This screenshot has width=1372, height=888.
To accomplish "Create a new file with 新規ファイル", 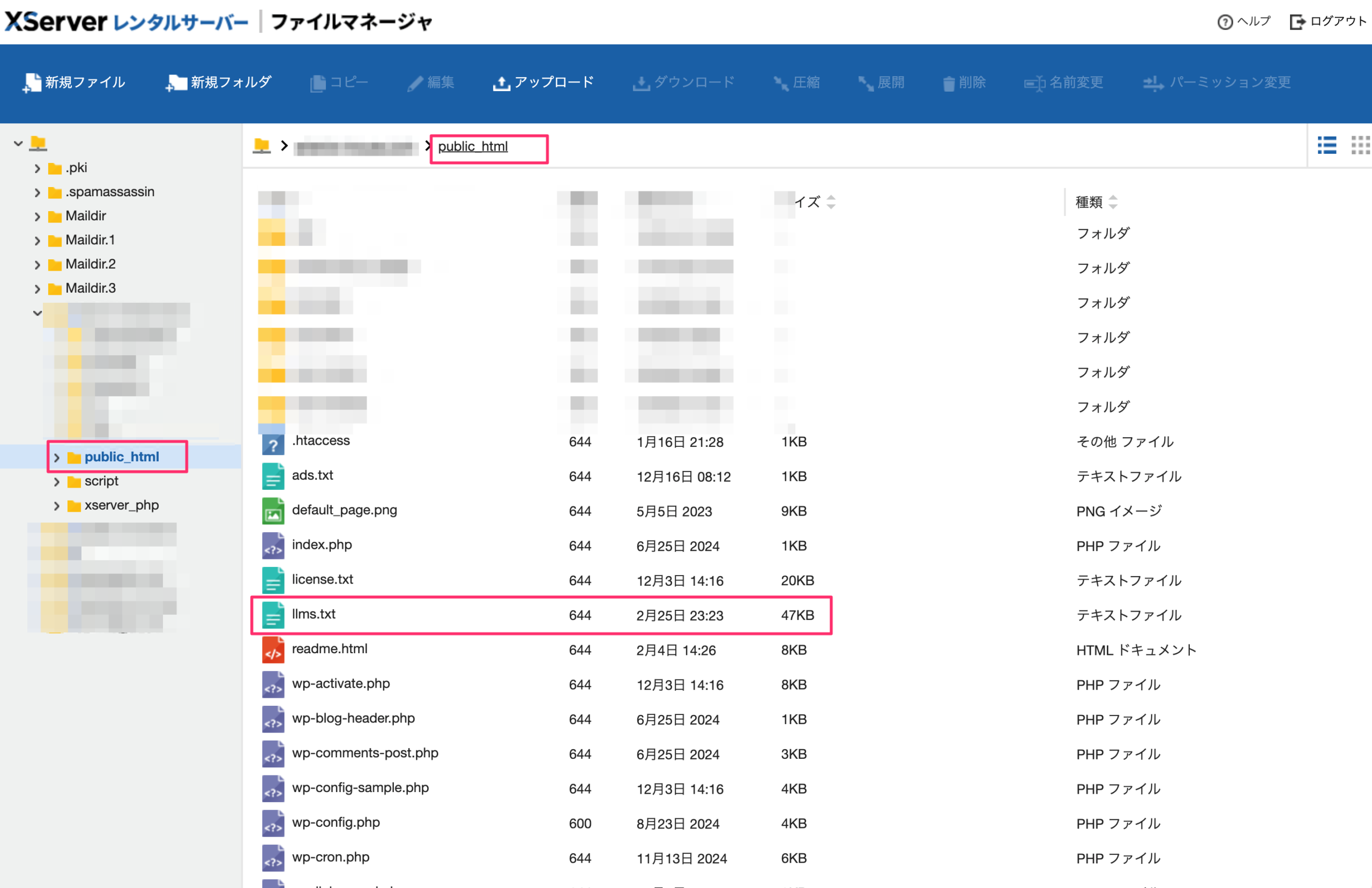I will click(x=76, y=83).
